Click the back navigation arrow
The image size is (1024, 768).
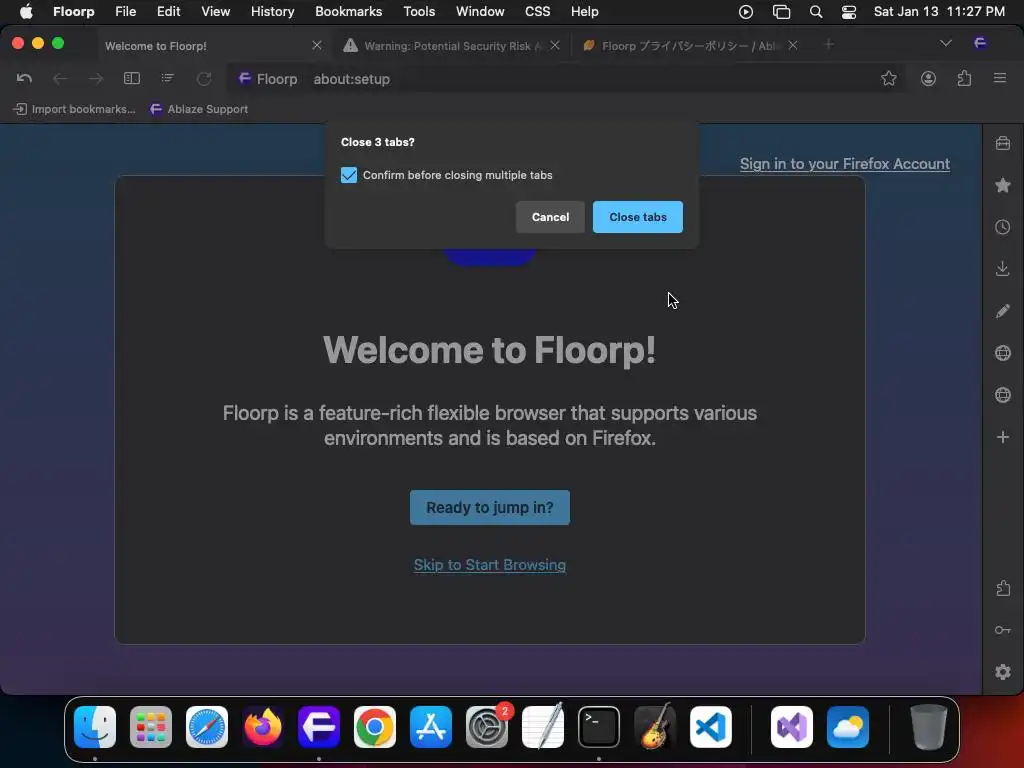coord(60,78)
